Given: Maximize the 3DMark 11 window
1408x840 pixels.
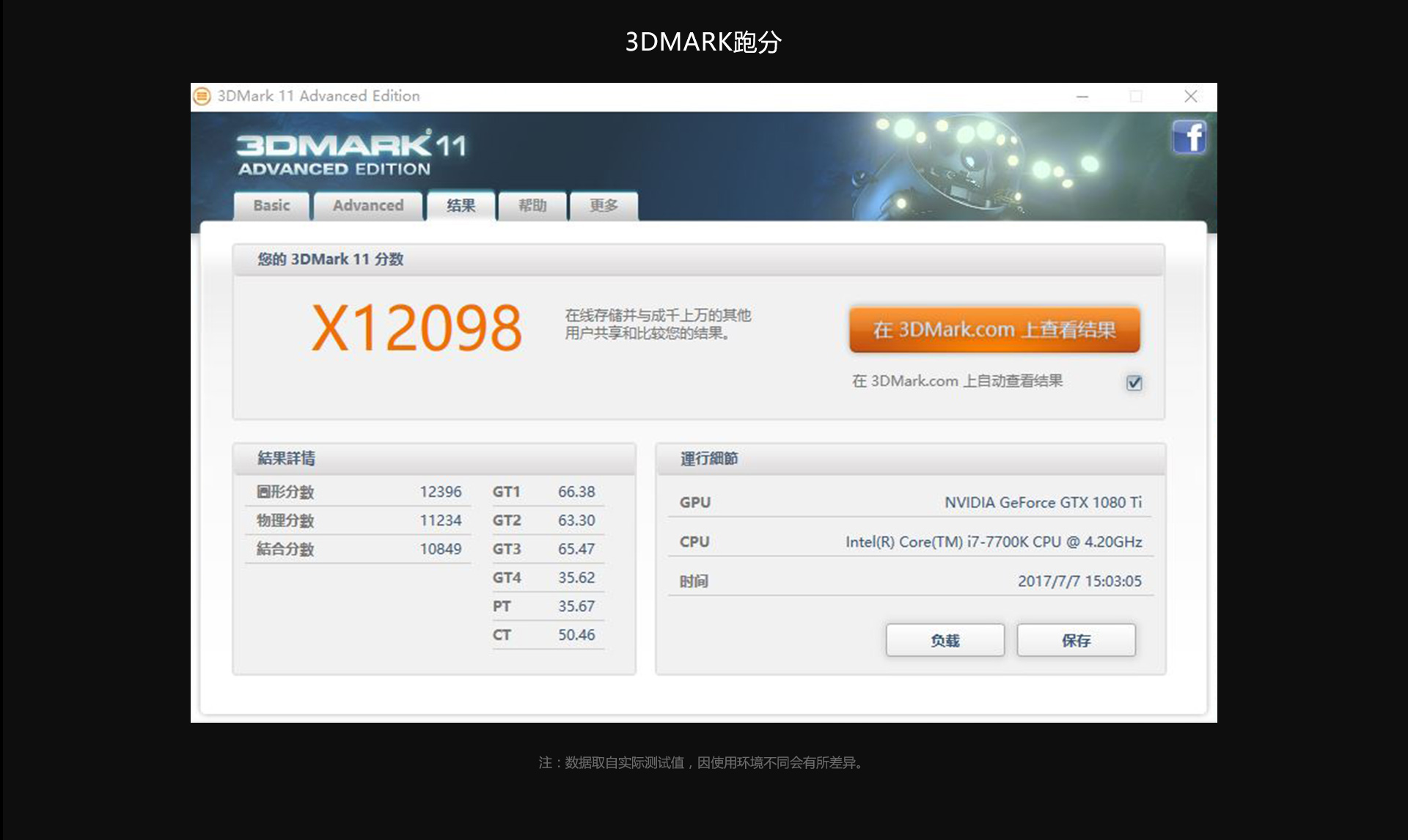Looking at the screenshot, I should point(1136,96).
